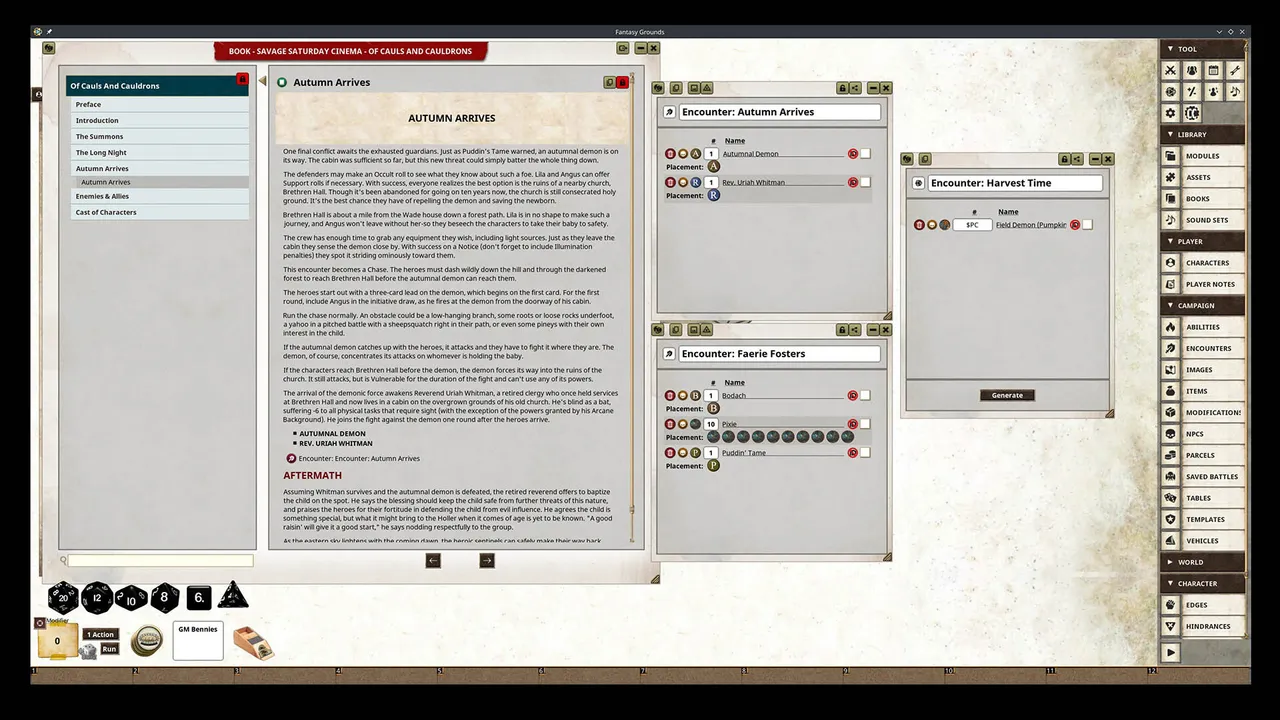Collapse the CAMPAIGN sidebar section
This screenshot has width=1280, height=720.
pyautogui.click(x=1202, y=305)
